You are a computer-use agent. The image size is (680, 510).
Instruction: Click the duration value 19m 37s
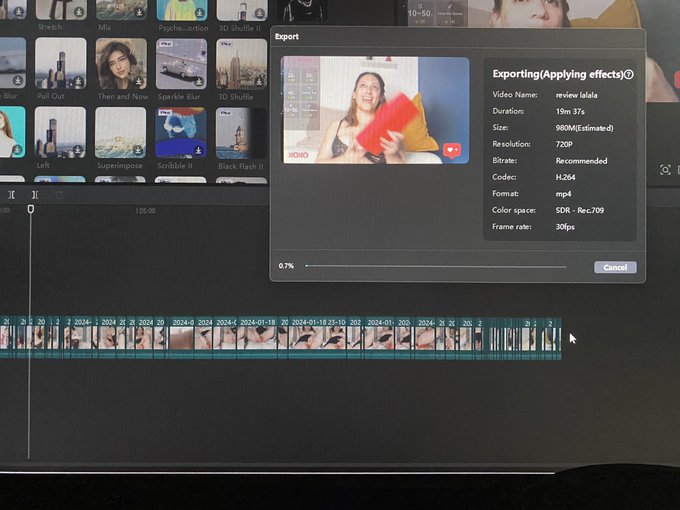click(570, 111)
